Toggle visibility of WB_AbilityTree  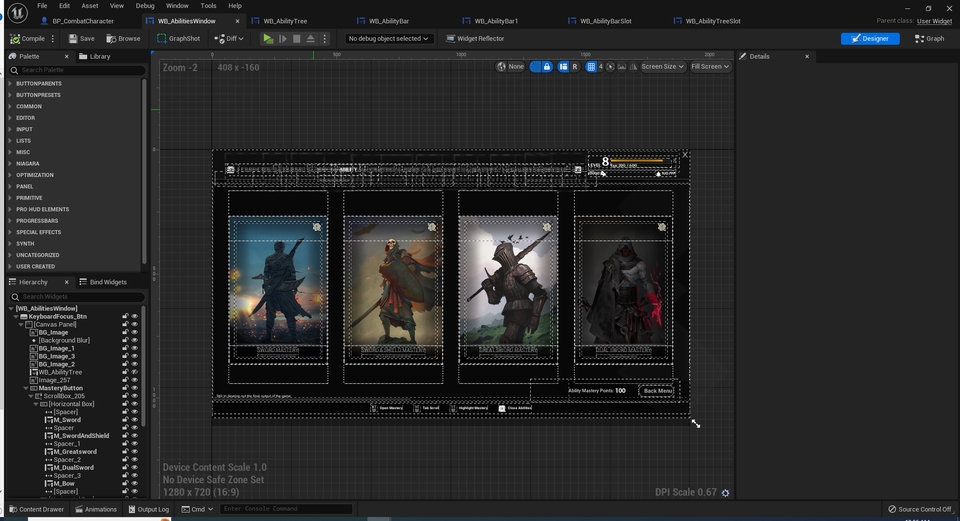click(x=135, y=372)
